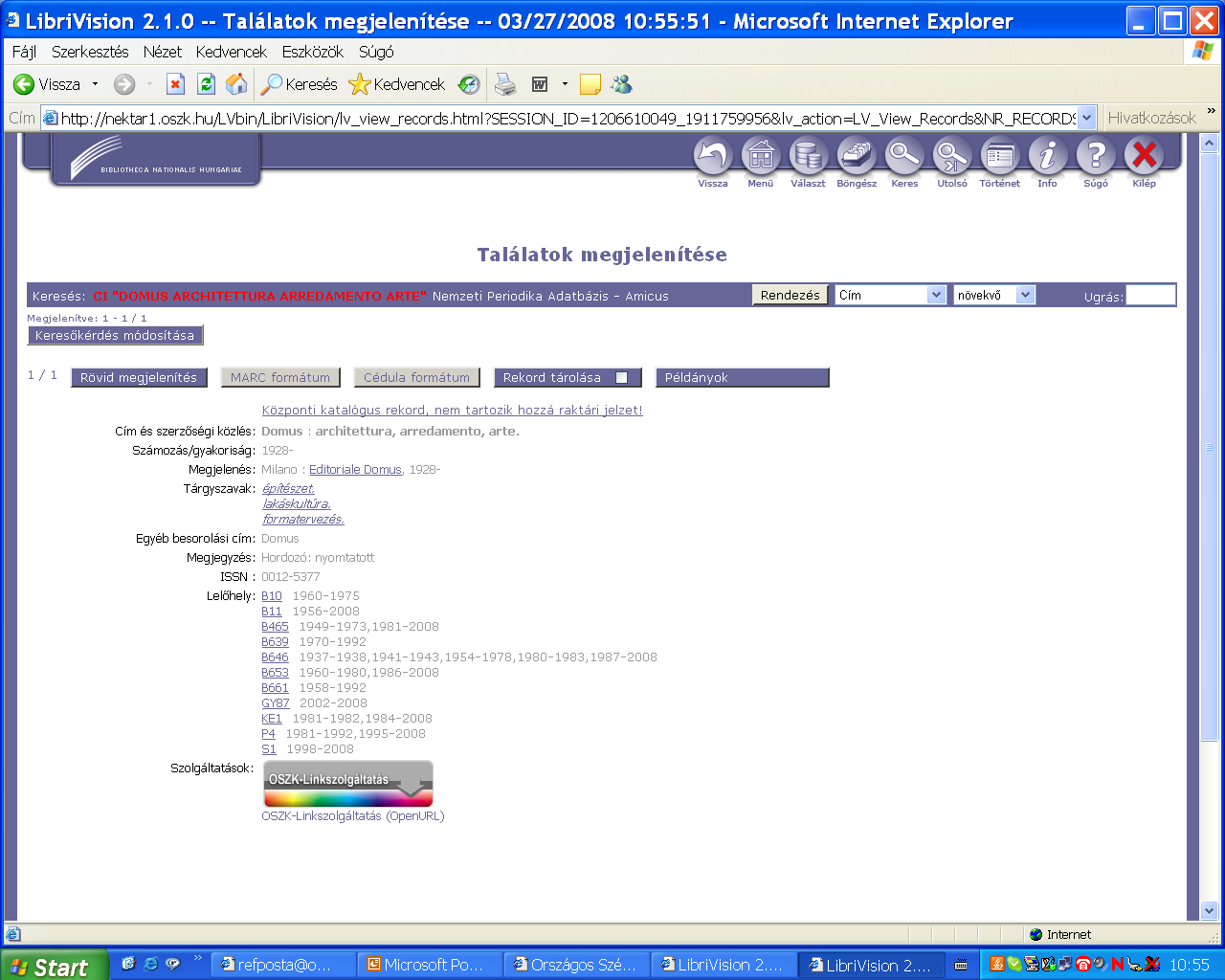Screen dimensions: 1225x980
Task: Expand the Cím sort field dropdown
Action: [x=937, y=295]
